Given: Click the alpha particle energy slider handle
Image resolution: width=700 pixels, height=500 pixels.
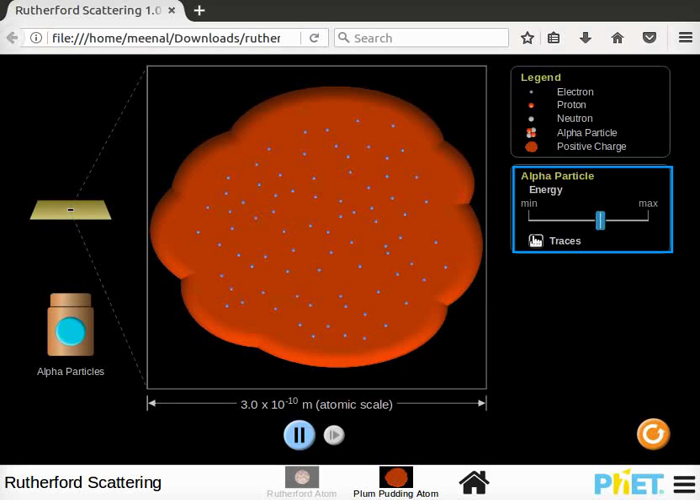Looking at the screenshot, I should click(x=600, y=220).
